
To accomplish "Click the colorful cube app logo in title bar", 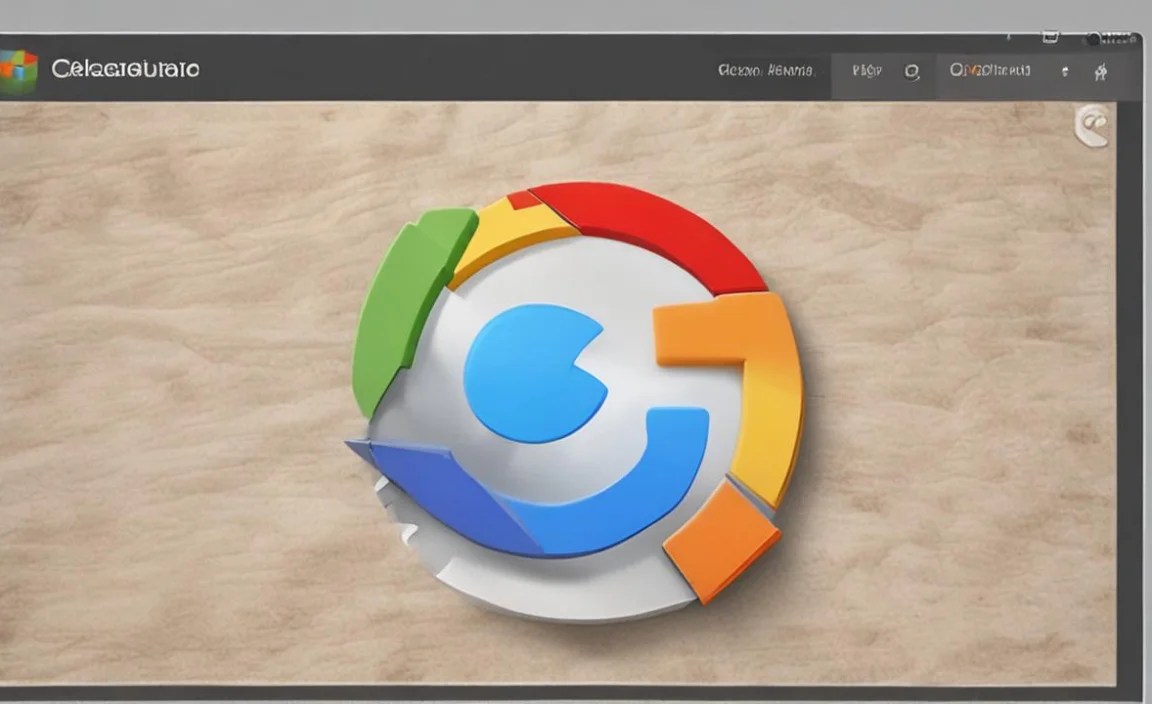I will pyautogui.click(x=18, y=71).
